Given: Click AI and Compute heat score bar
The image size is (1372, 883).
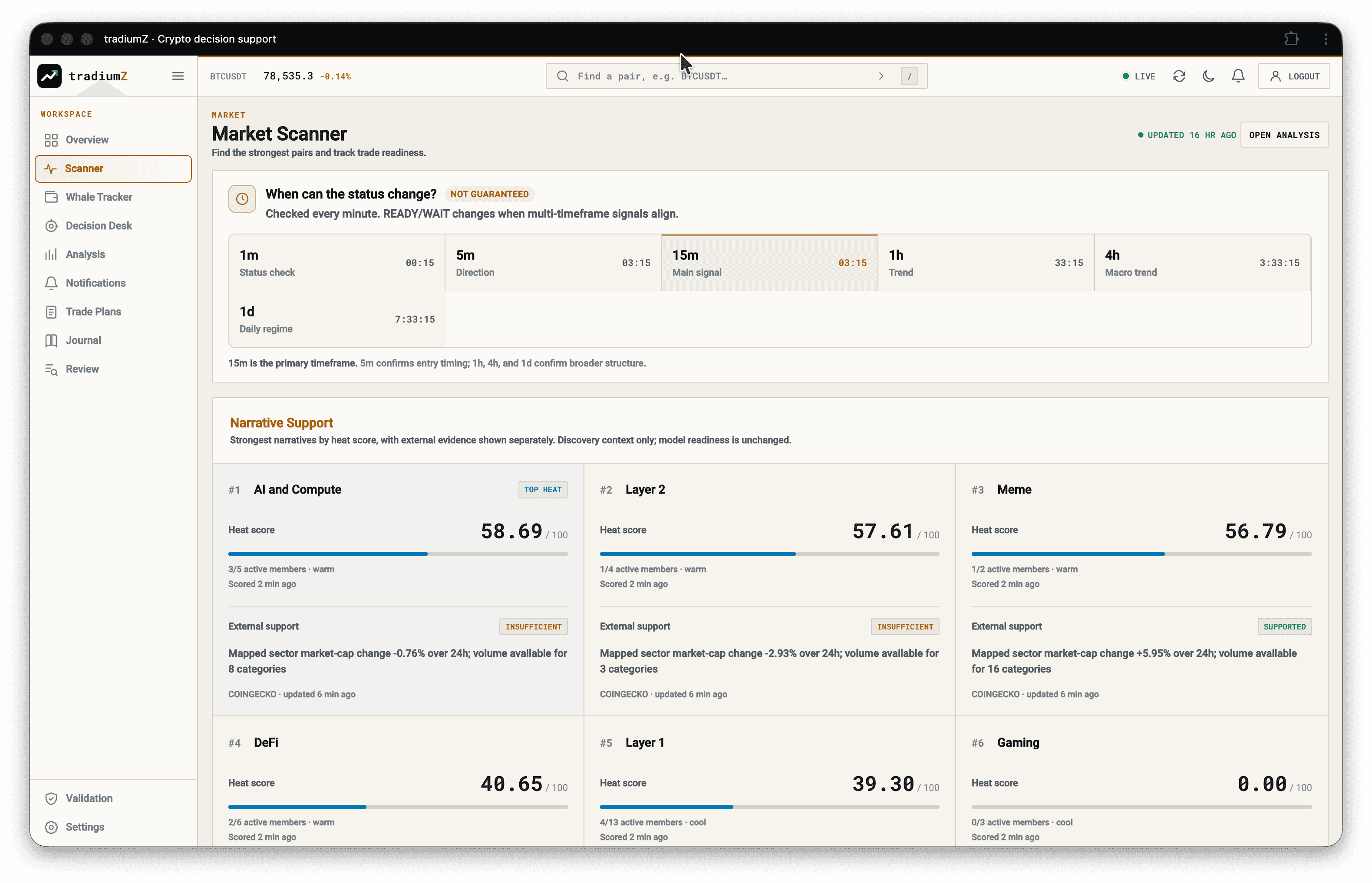Looking at the screenshot, I should tap(398, 554).
